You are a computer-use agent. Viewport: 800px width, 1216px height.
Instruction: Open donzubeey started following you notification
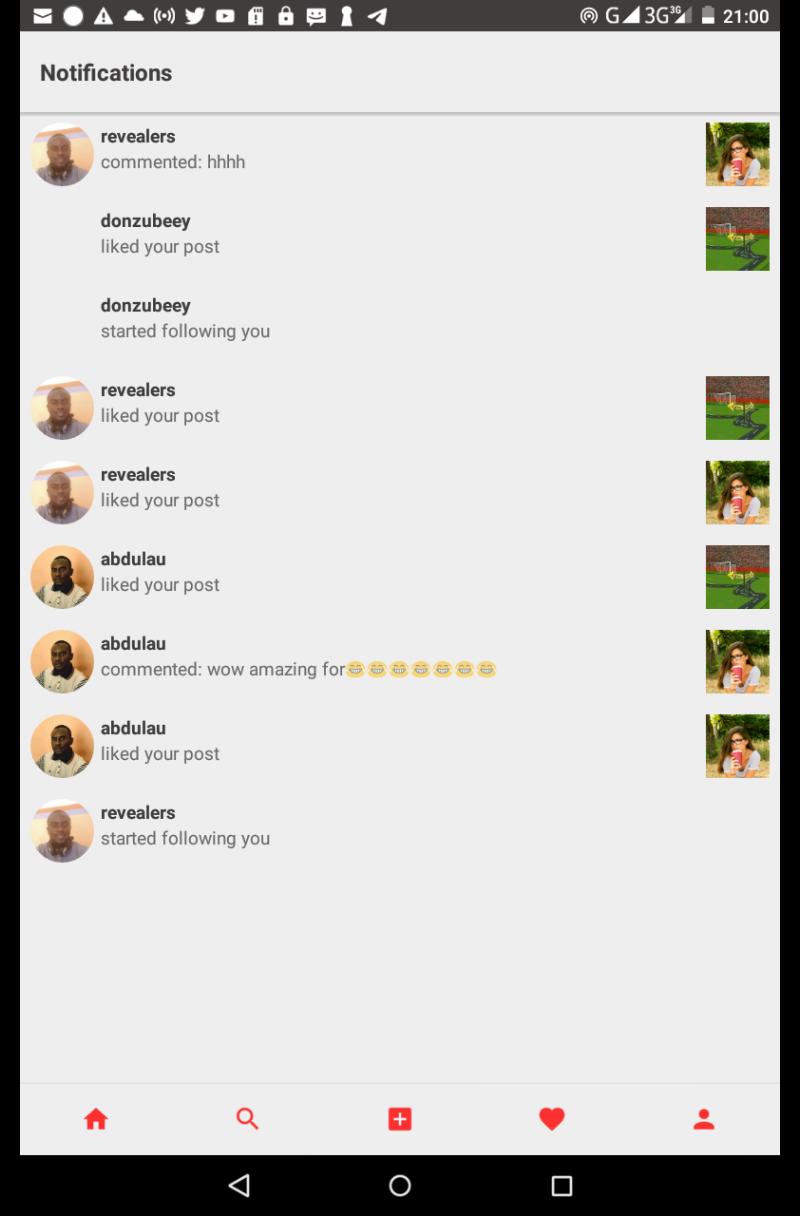tap(400, 318)
